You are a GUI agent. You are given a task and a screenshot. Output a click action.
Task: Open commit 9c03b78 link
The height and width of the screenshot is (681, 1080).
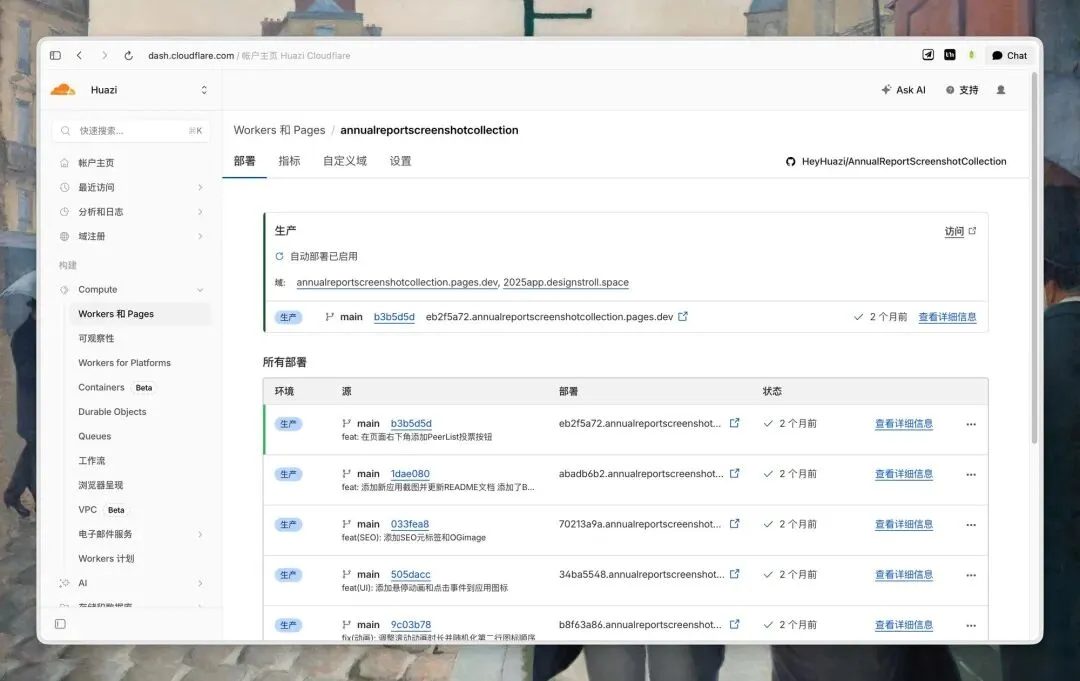click(411, 625)
